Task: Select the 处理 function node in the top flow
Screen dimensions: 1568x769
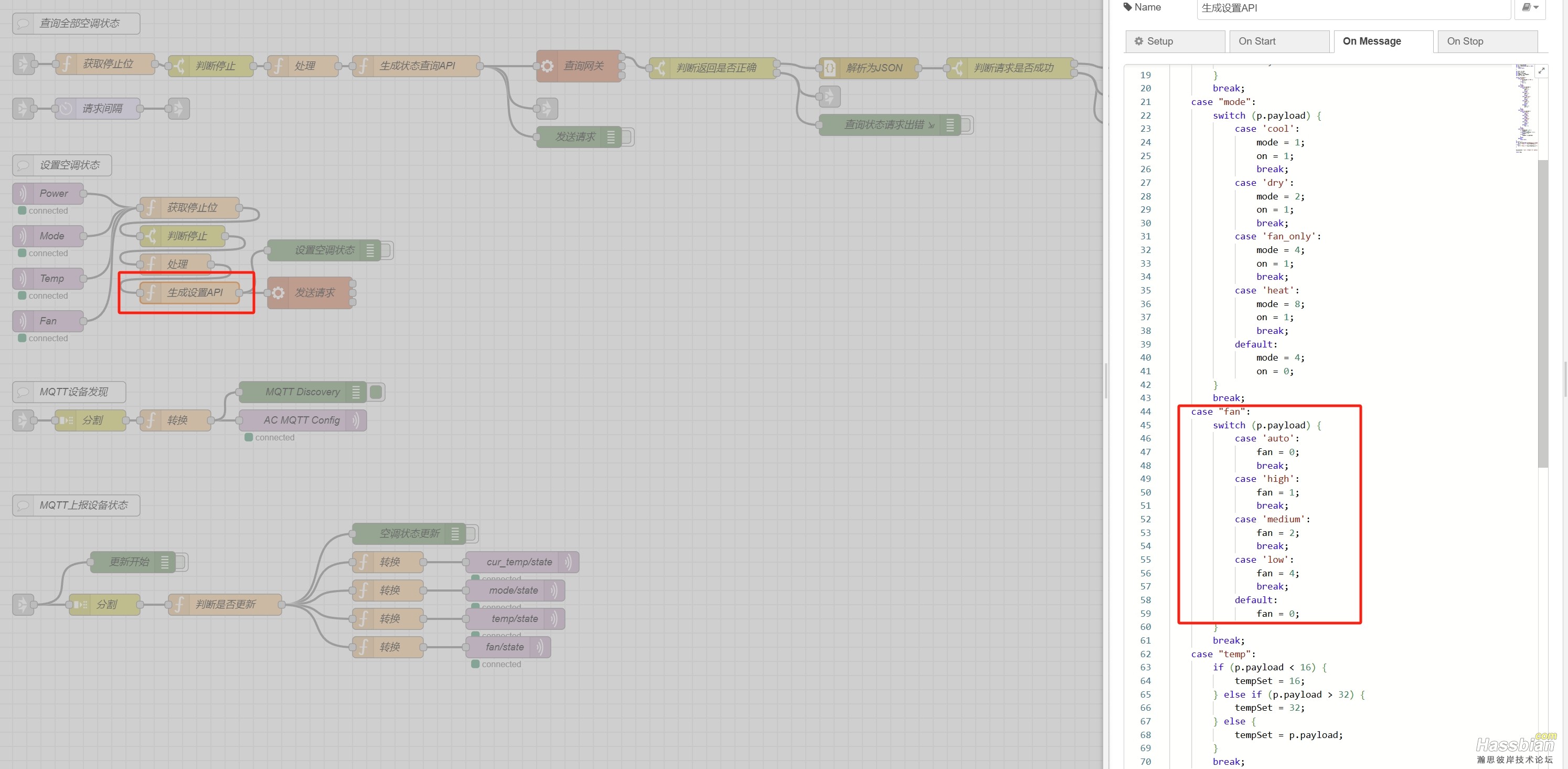Action: pyautogui.click(x=303, y=66)
